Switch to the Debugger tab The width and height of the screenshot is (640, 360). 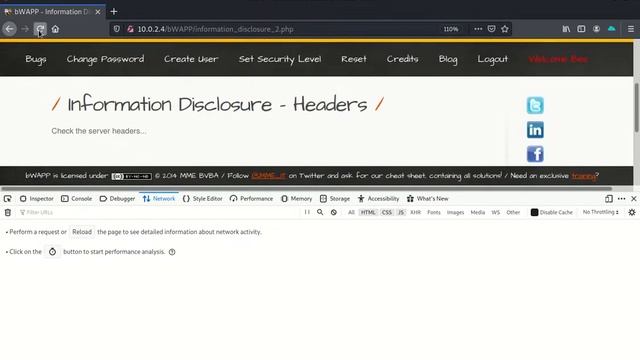click(118, 199)
